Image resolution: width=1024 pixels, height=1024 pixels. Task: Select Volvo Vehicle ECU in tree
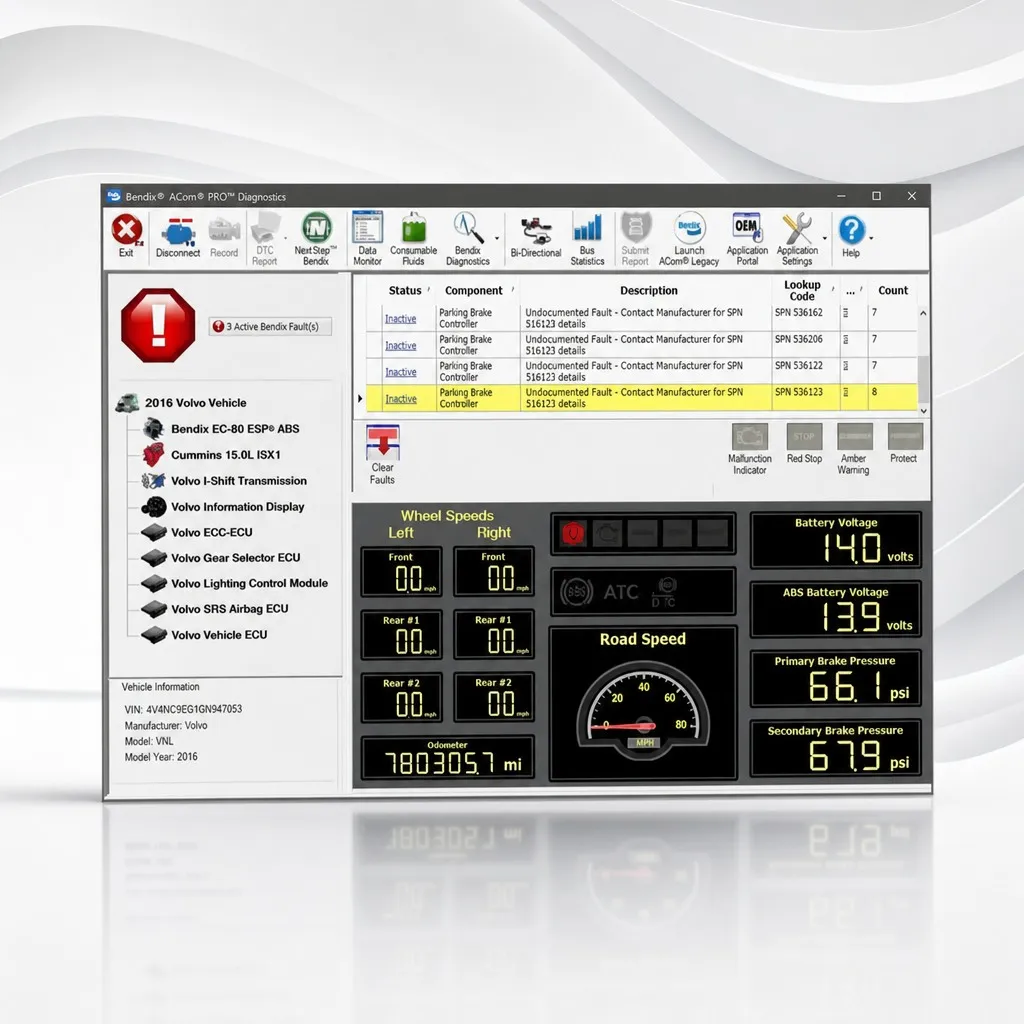coord(219,635)
